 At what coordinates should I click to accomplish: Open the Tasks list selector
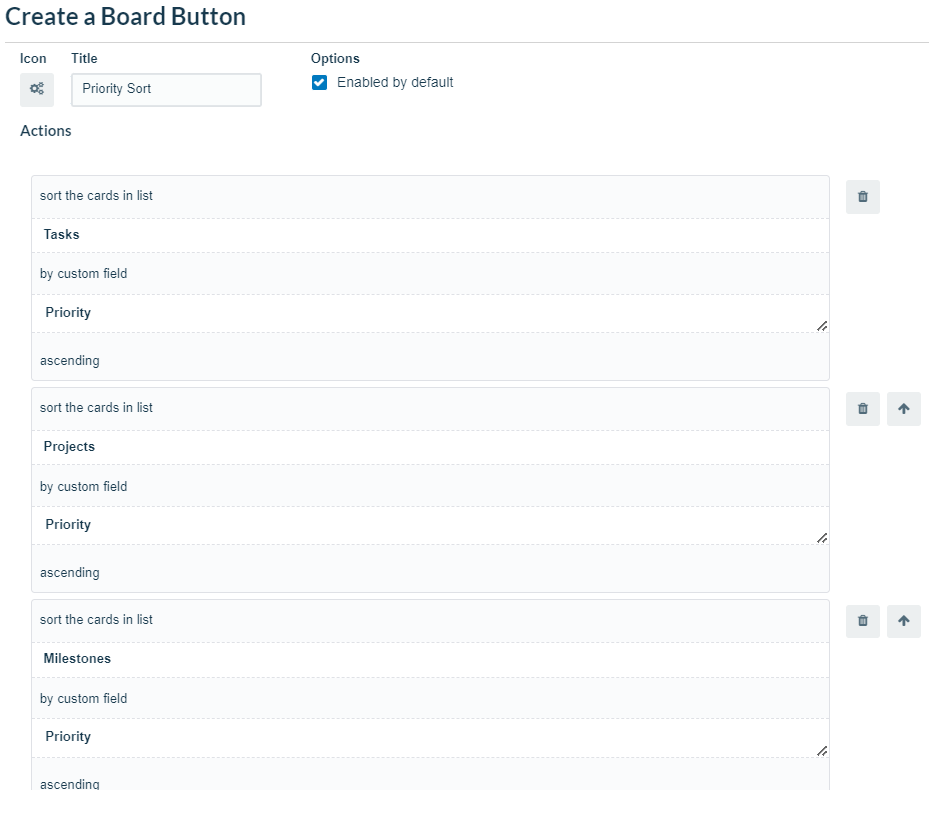(x=430, y=234)
